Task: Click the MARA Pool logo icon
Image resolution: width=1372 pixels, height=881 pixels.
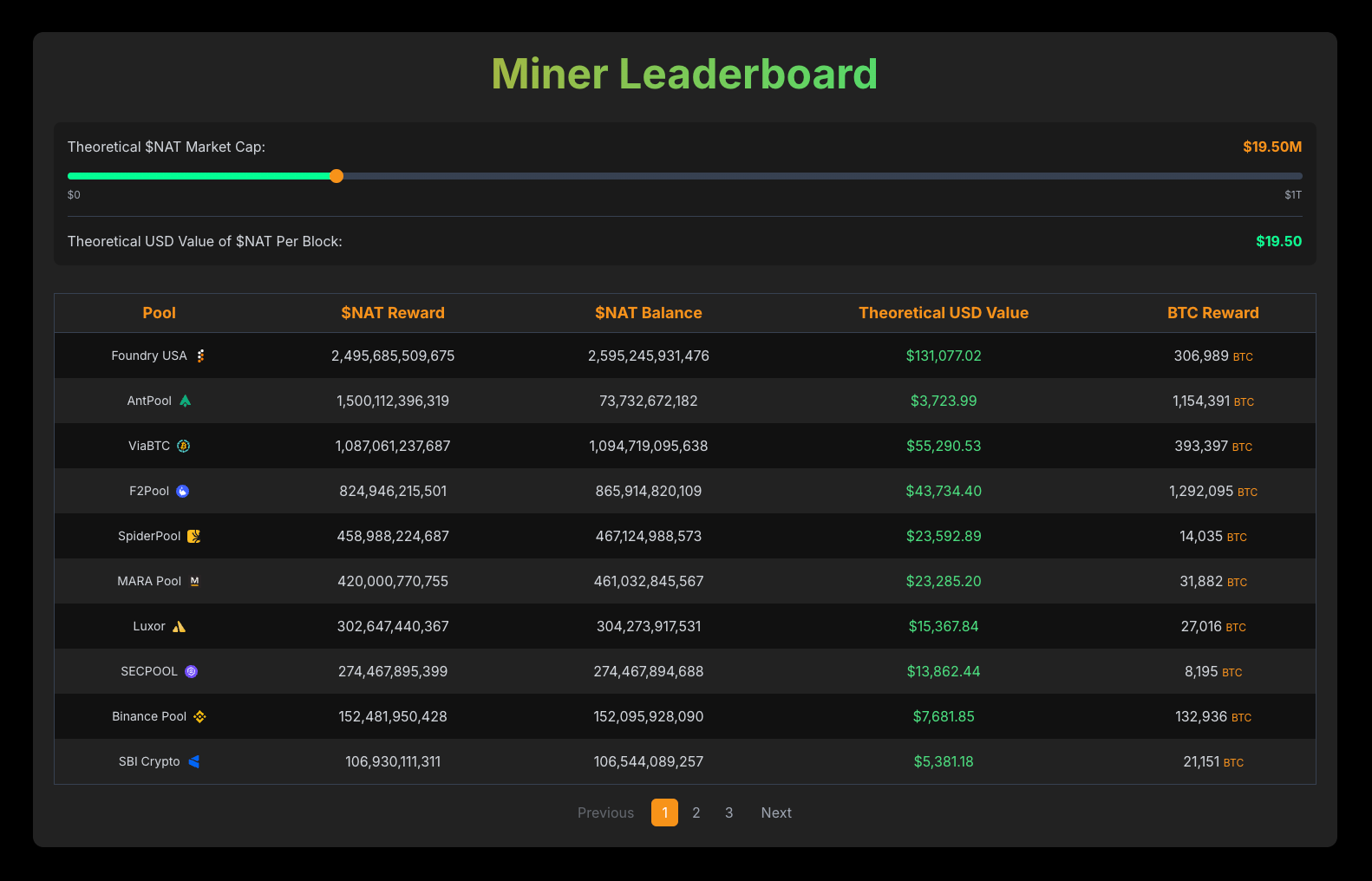Action: [194, 581]
